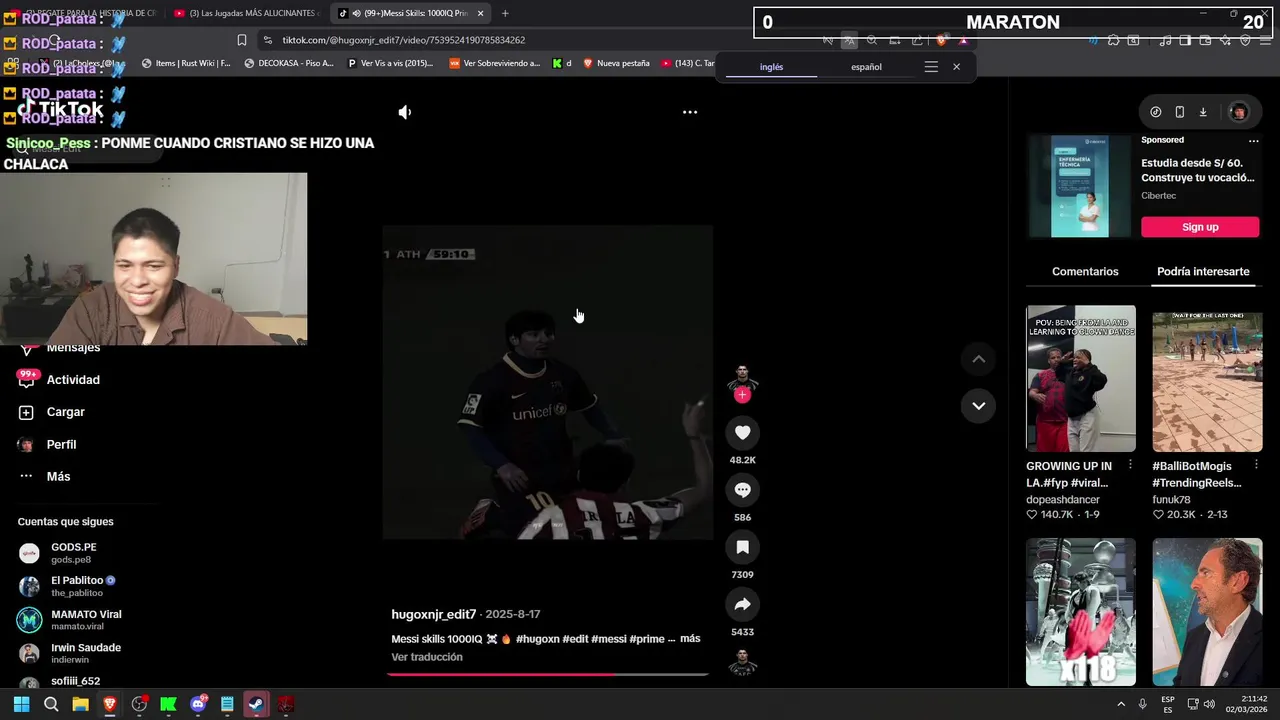This screenshot has height=720, width=1280.
Task: Open Discord from the taskbar
Action: pyautogui.click(x=198, y=705)
